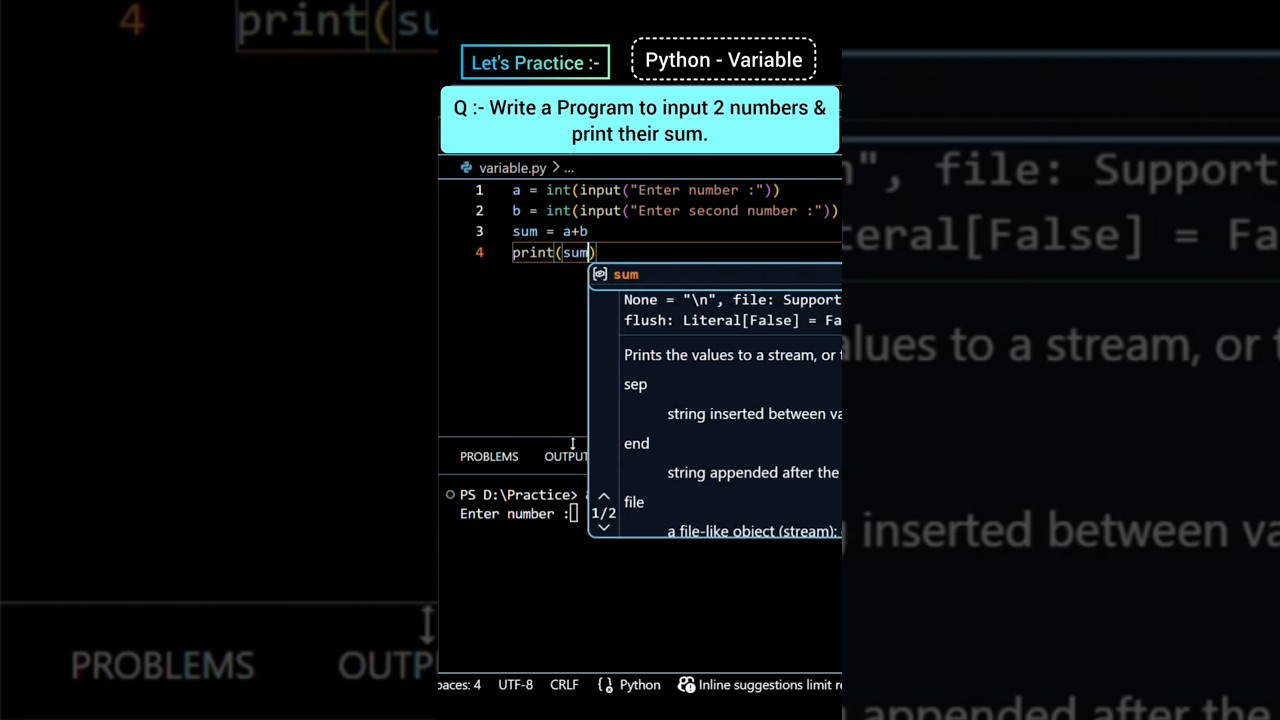Click the terminal command circle marker before PS

coord(450,495)
